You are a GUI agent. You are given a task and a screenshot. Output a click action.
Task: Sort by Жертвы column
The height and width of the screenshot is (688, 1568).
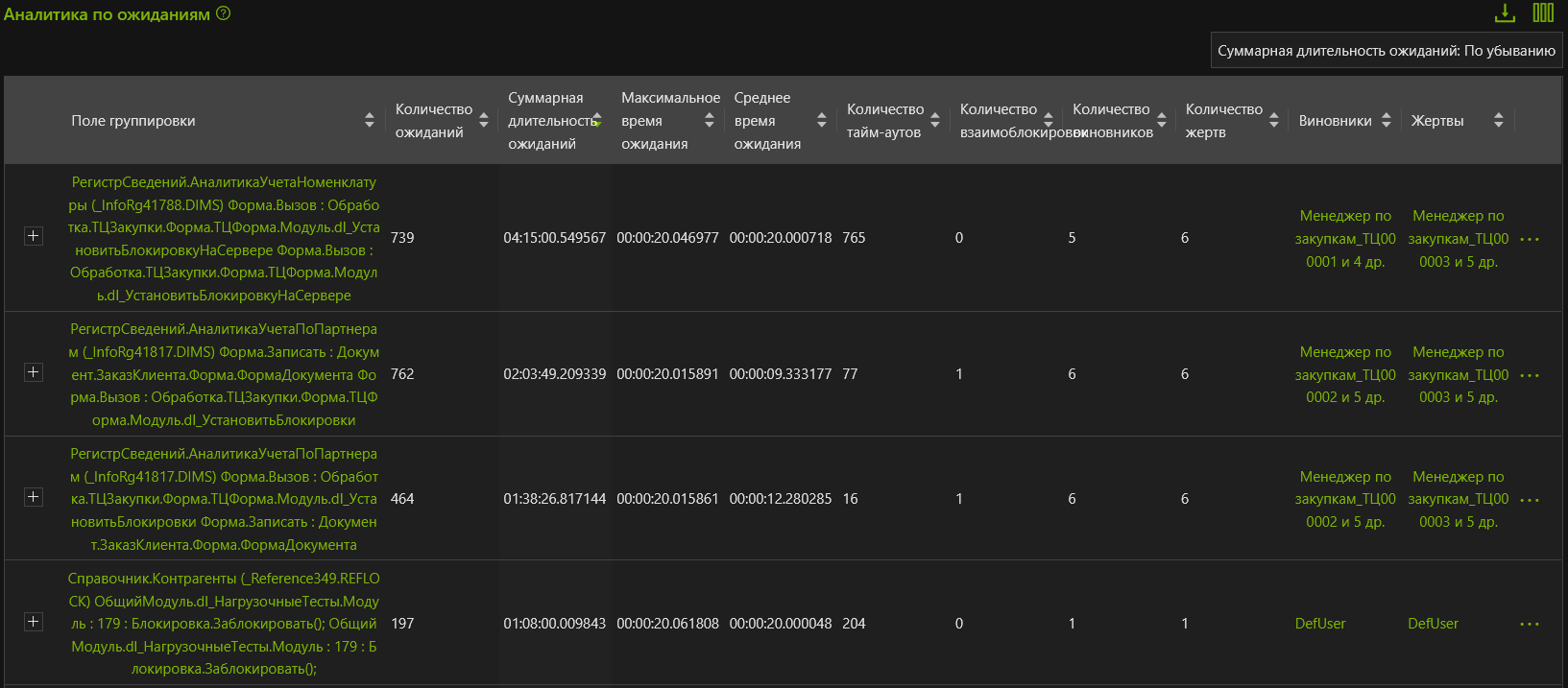[1498, 120]
